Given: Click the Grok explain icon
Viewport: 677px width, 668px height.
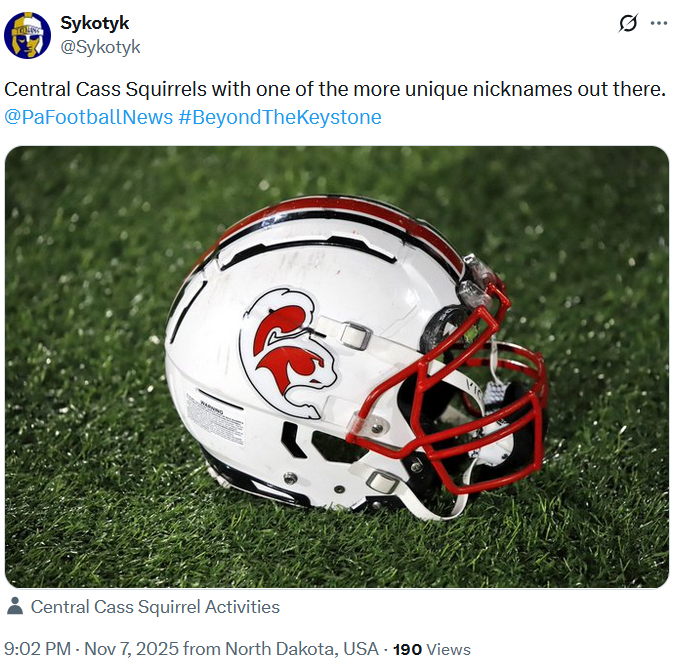Looking at the screenshot, I should point(628,23).
